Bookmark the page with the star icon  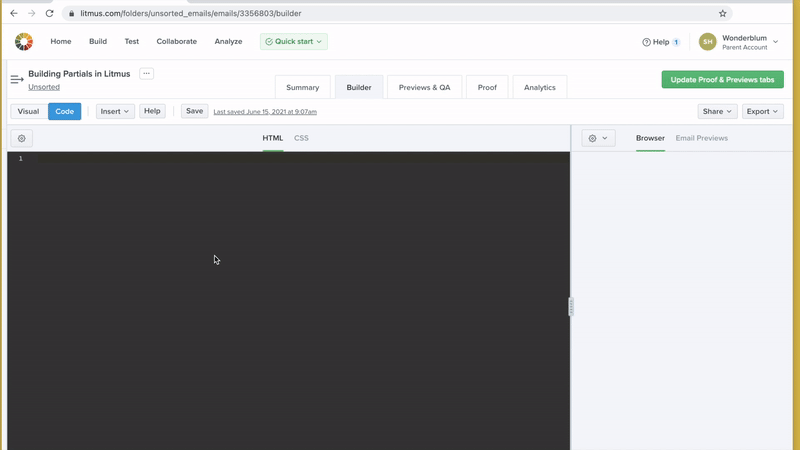coord(722,14)
